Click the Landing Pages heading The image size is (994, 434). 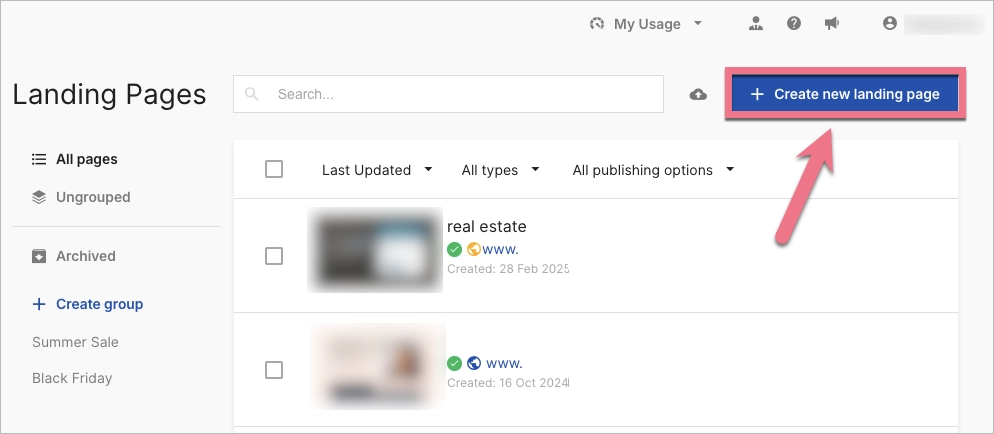click(x=110, y=94)
